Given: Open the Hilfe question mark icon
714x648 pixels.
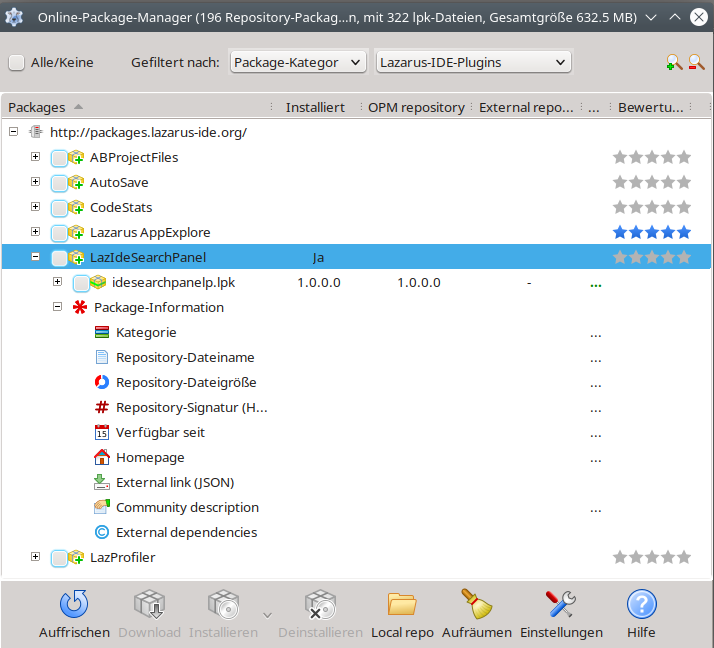Looking at the screenshot, I should [641, 604].
